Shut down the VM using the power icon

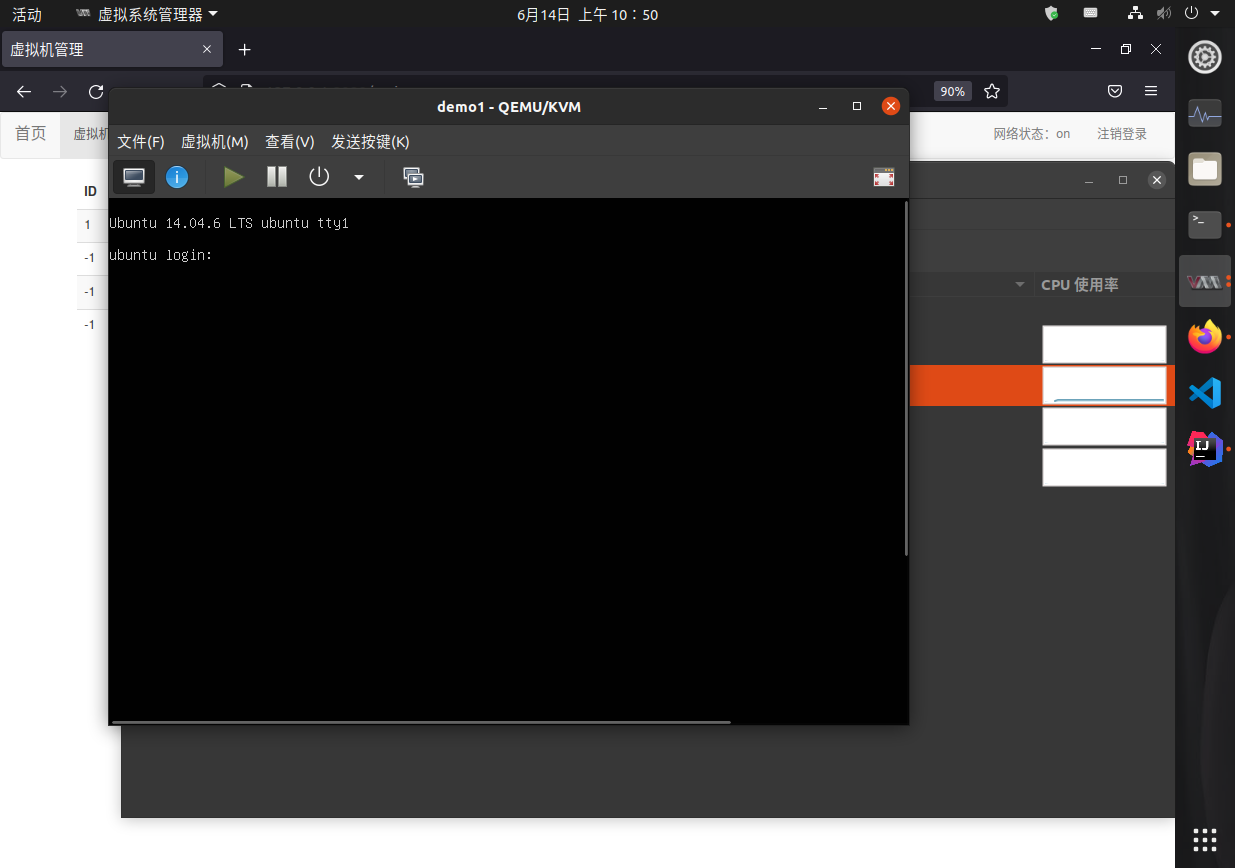[x=319, y=177]
